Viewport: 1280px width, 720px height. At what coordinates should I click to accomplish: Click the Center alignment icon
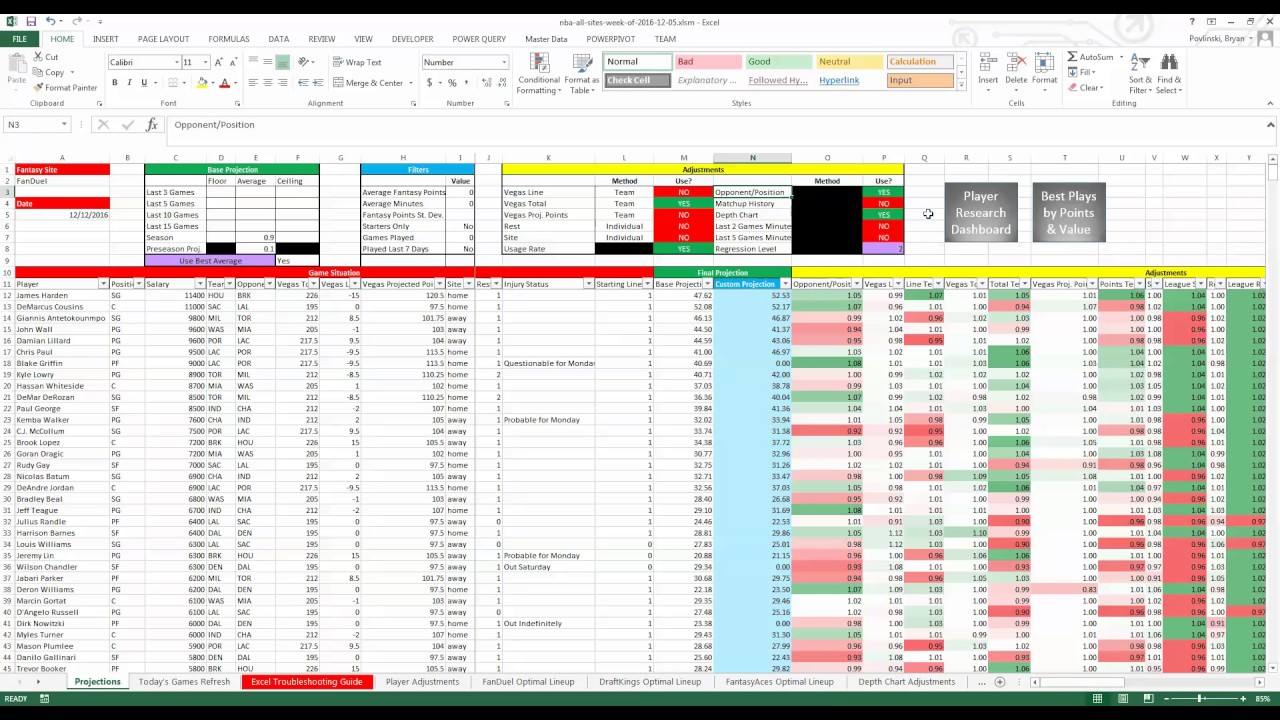pyautogui.click(x=268, y=83)
